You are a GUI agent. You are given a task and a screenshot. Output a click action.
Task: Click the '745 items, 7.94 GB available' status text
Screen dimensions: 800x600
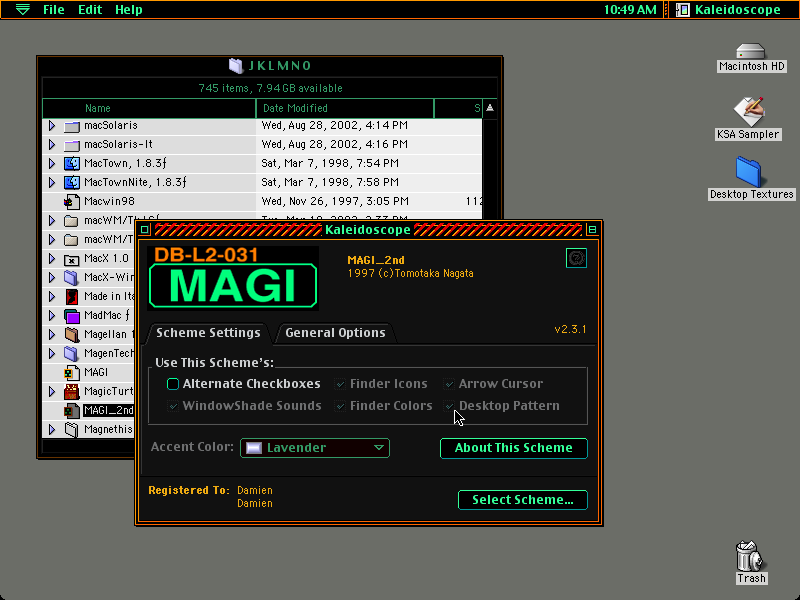coord(270,88)
